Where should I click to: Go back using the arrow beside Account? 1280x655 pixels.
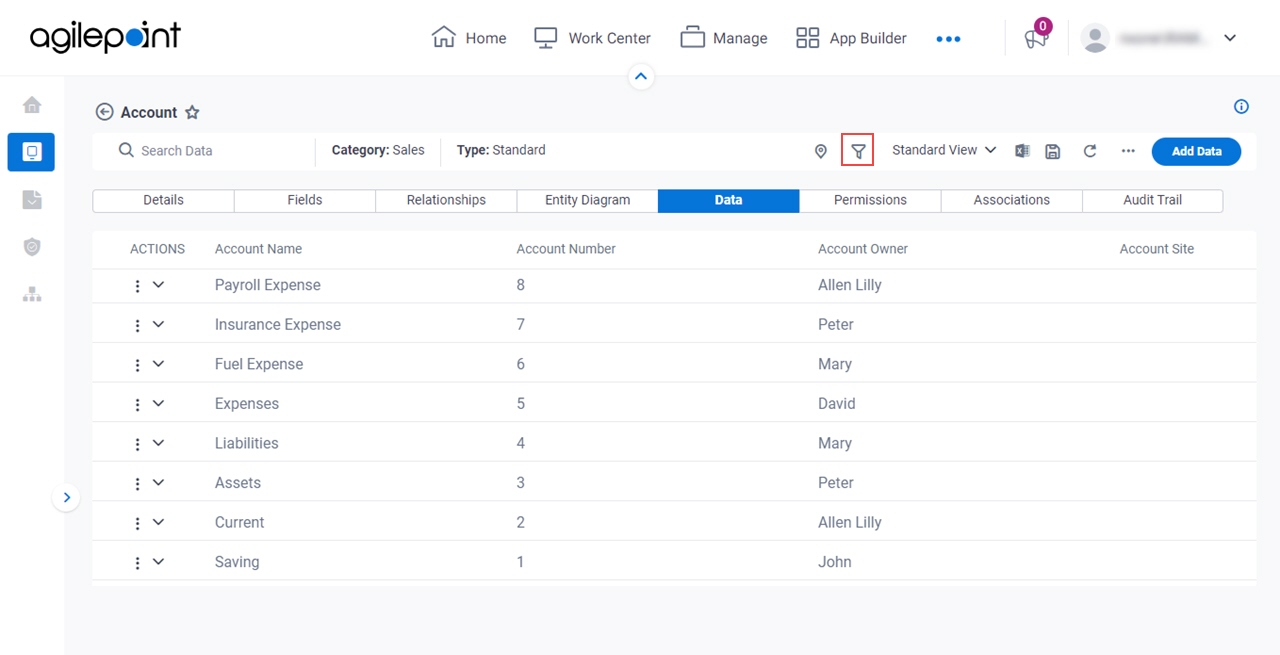pos(104,112)
